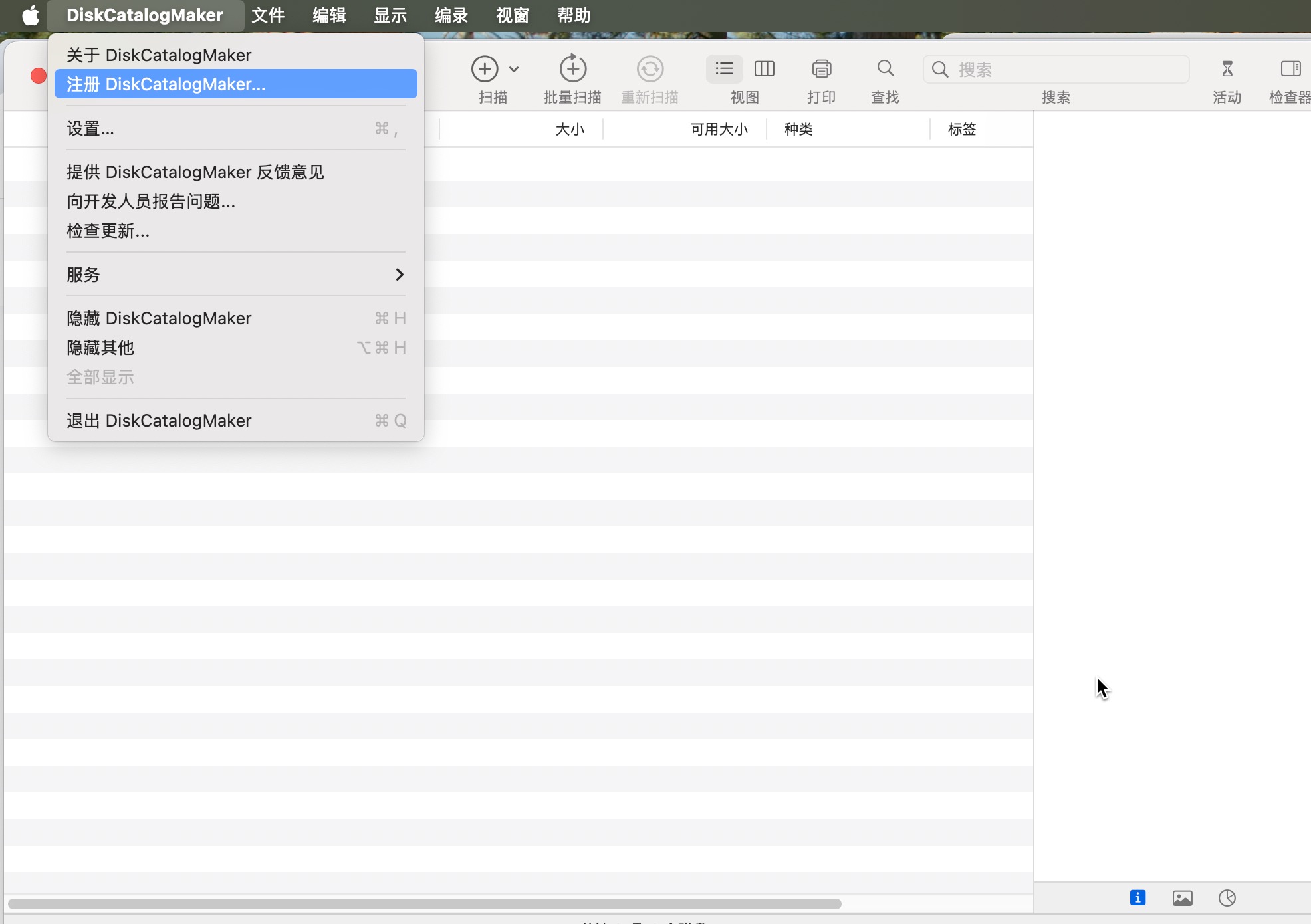This screenshot has width=1311, height=924.
Task: Select the blue info inspector tab
Action: pos(1137,898)
